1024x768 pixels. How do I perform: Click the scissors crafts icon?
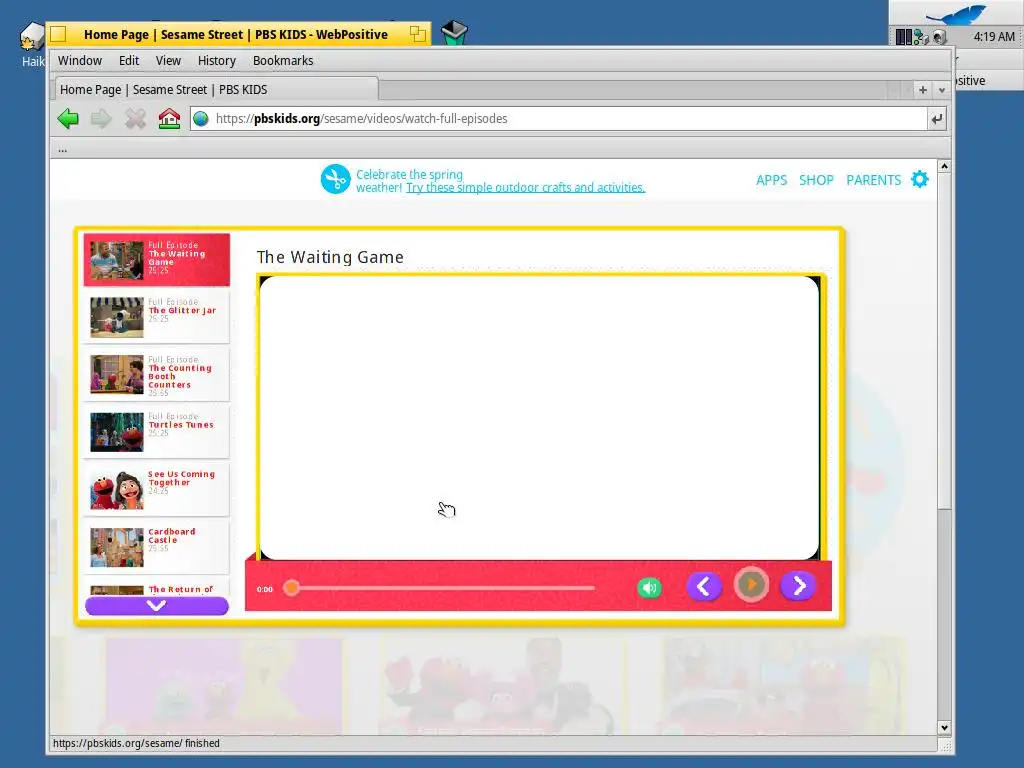pyautogui.click(x=336, y=179)
